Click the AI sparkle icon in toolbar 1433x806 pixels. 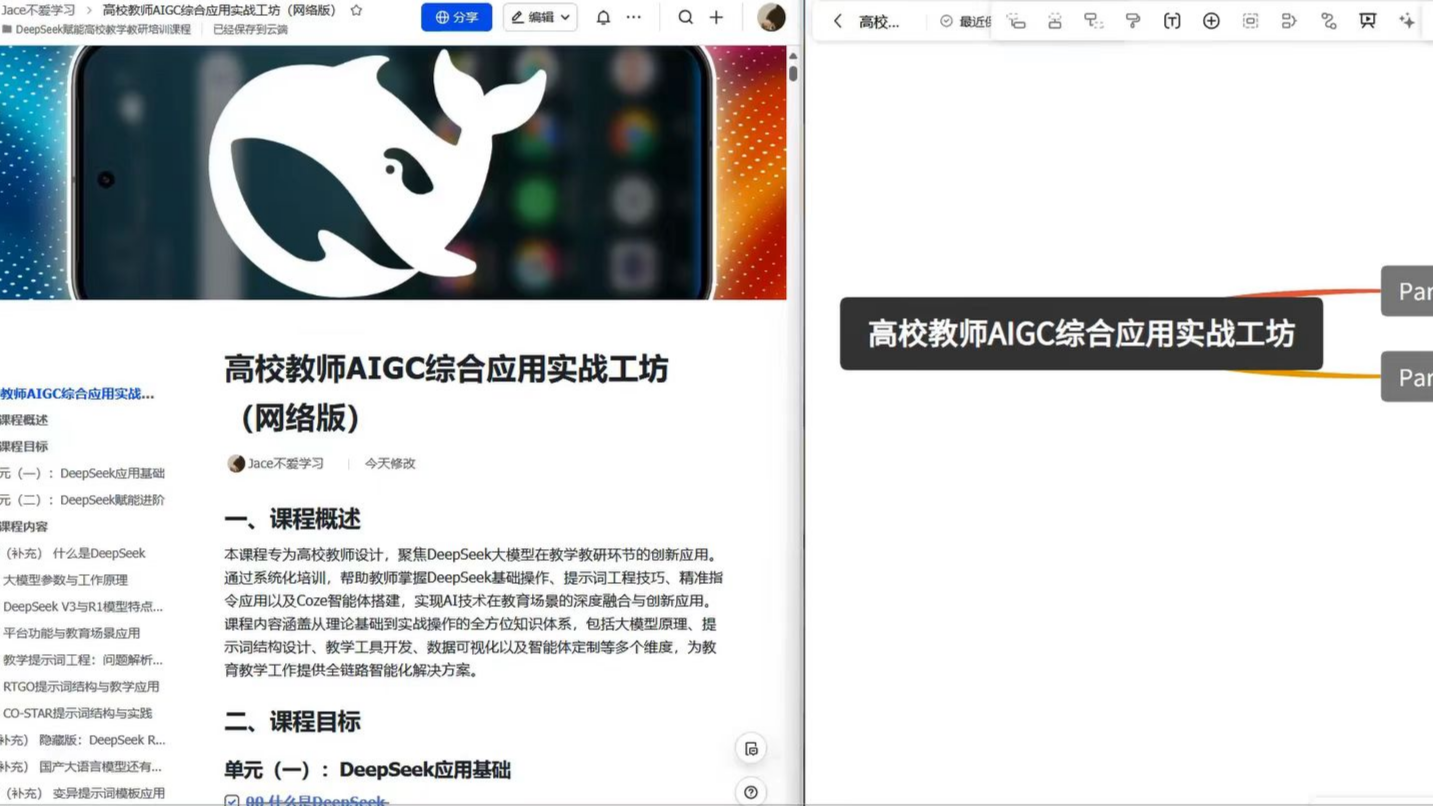point(1406,21)
